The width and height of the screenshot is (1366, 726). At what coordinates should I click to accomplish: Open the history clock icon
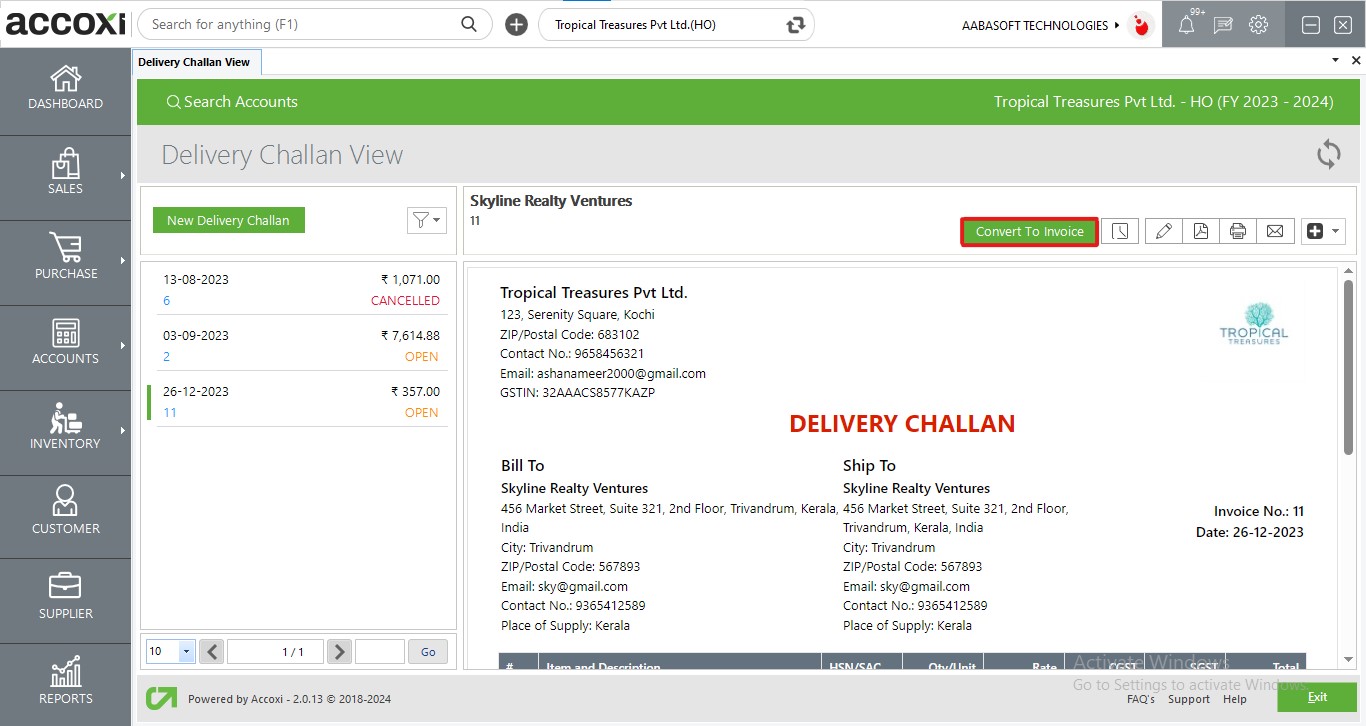tap(1120, 231)
